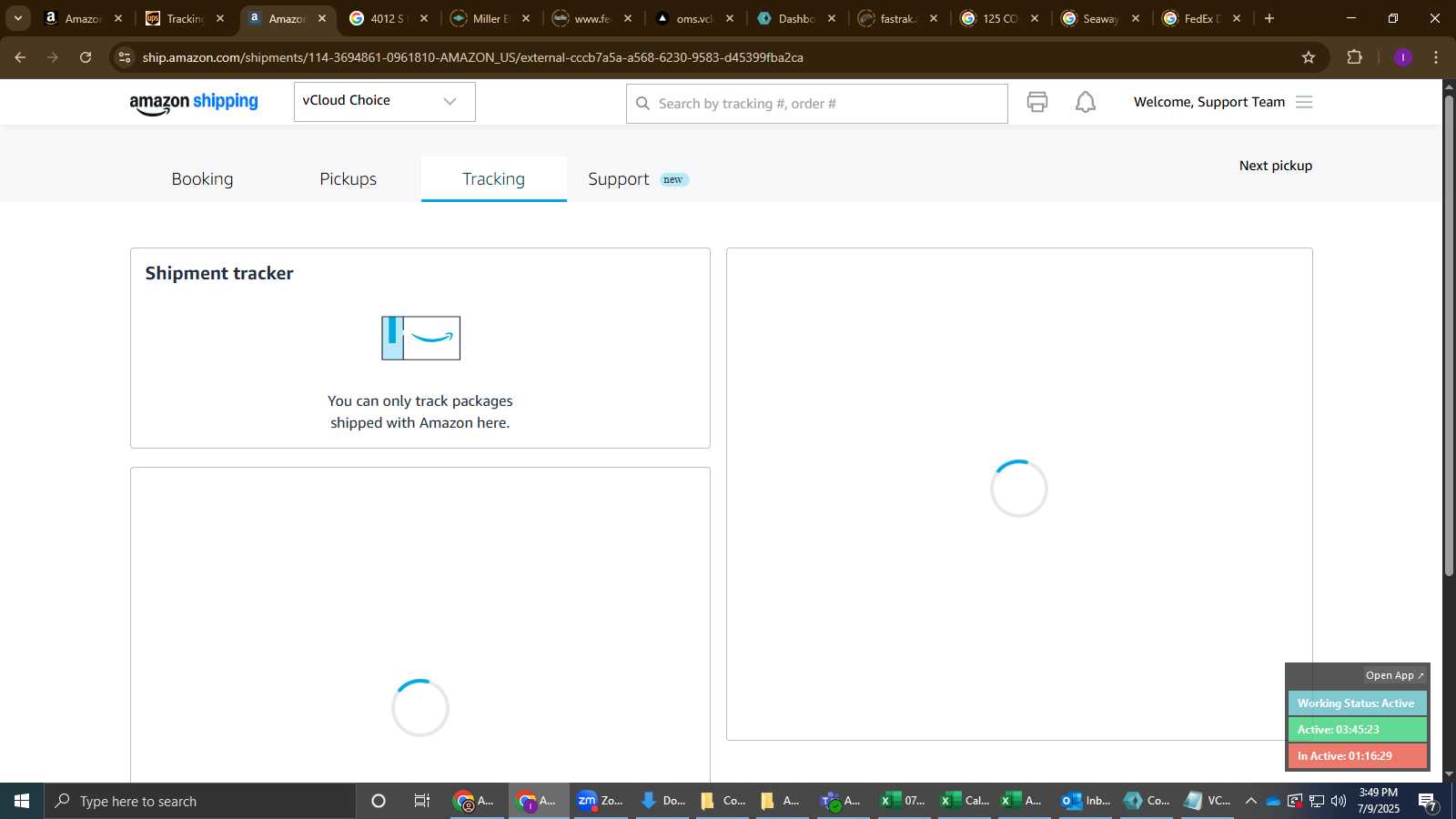Viewport: 1456px width, 819px height.
Task: Open the tab search dropdown arrow
Action: click(x=17, y=18)
